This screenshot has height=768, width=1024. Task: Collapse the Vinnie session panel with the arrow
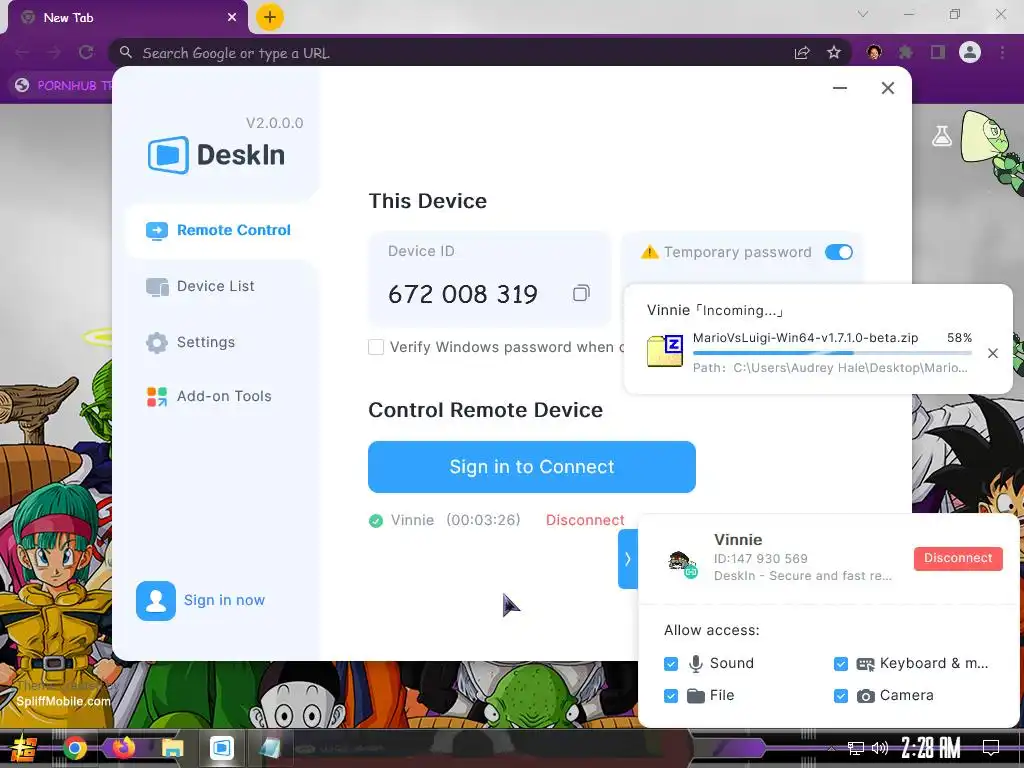point(628,559)
